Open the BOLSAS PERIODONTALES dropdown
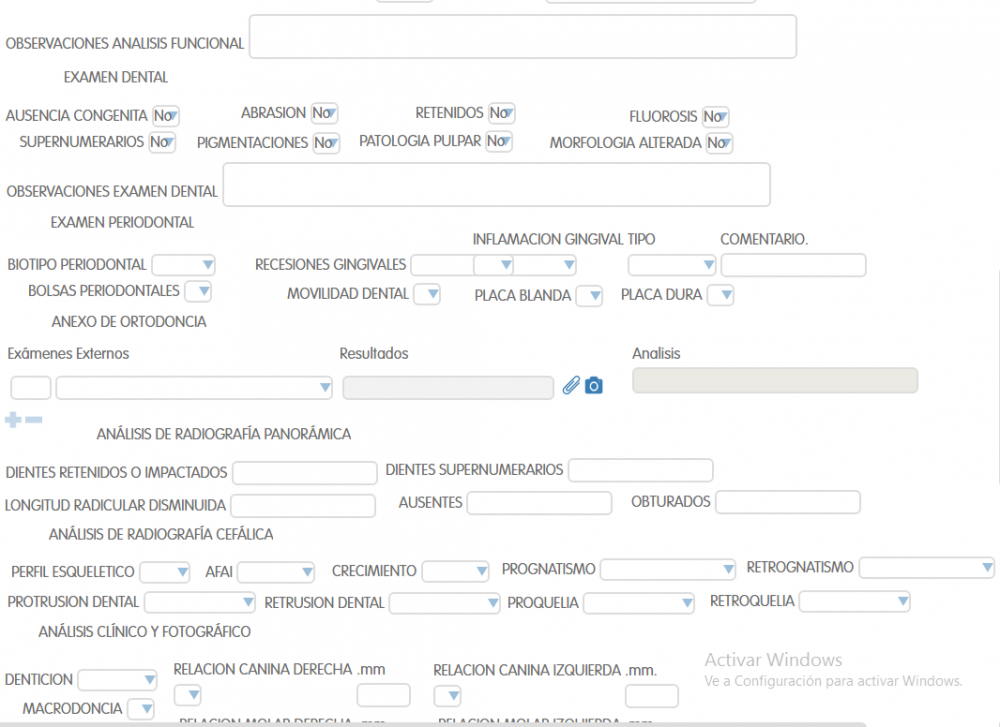The image size is (1000, 727). (198, 291)
